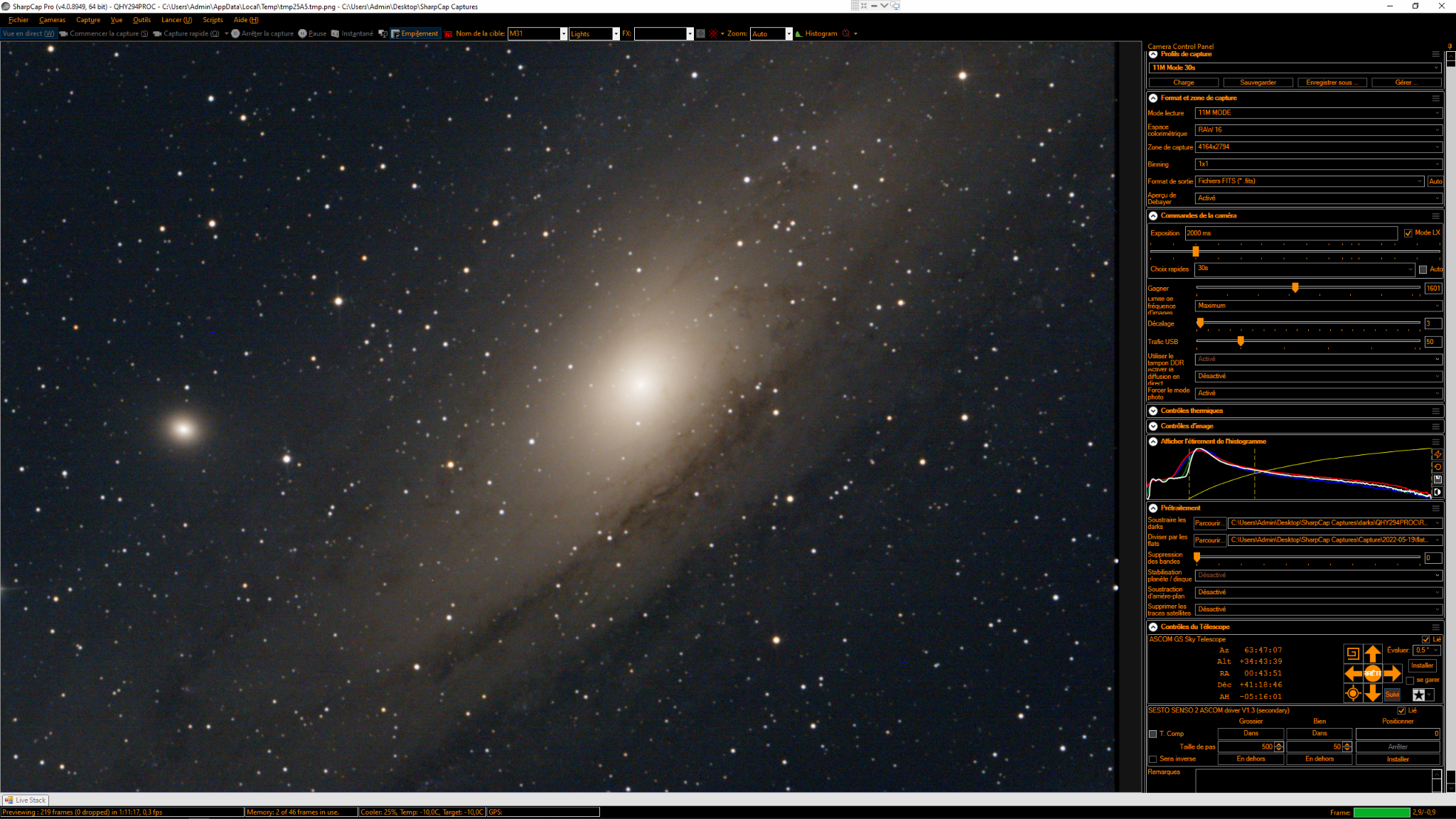
Task: Click the spiral search icon
Action: (x=1352, y=653)
